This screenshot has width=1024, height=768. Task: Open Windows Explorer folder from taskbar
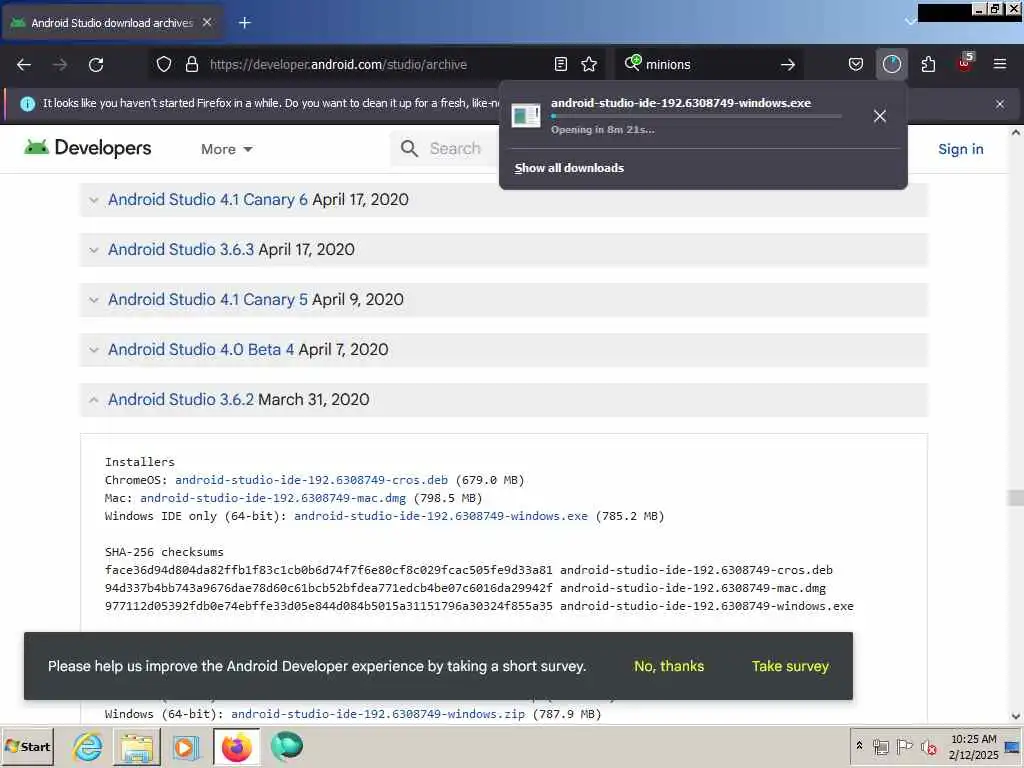(136, 746)
